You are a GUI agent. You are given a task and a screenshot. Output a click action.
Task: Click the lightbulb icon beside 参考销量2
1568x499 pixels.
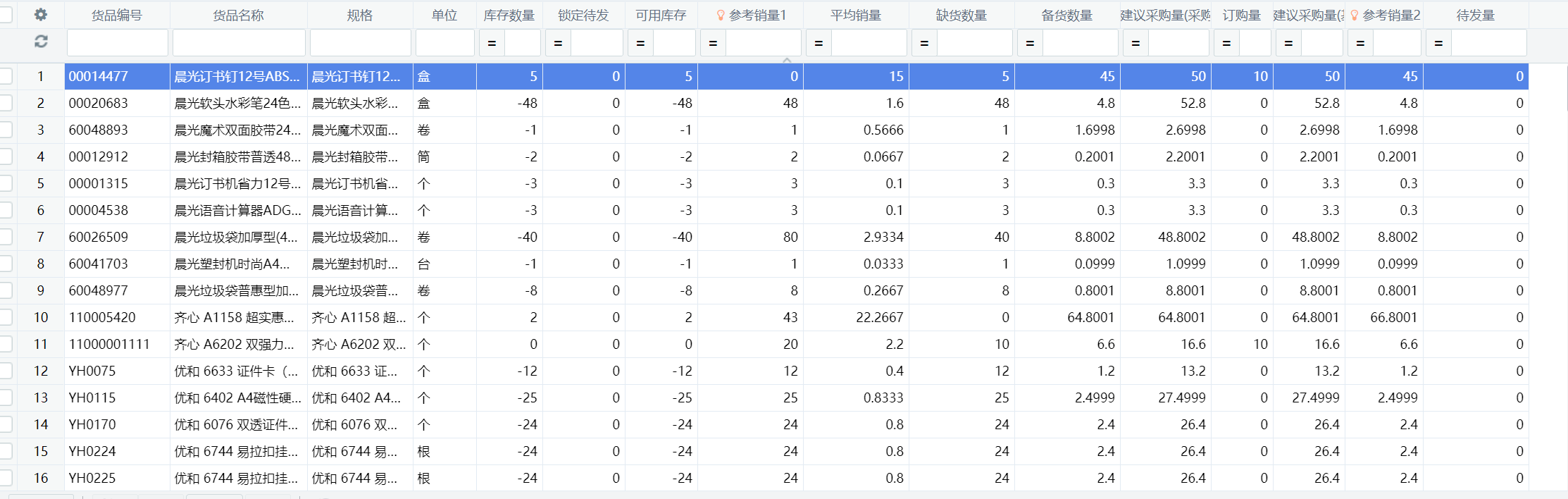pyautogui.click(x=1354, y=16)
